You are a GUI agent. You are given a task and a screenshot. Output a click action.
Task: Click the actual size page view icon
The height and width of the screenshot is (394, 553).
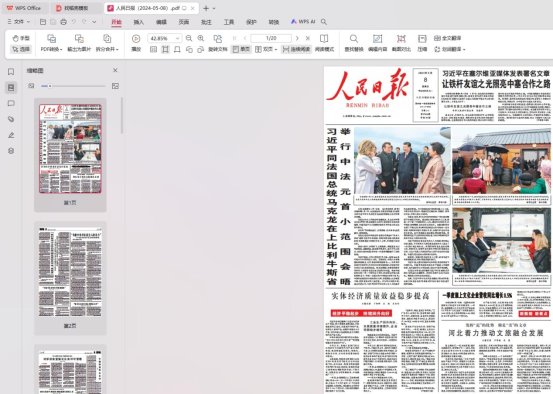coord(153,49)
